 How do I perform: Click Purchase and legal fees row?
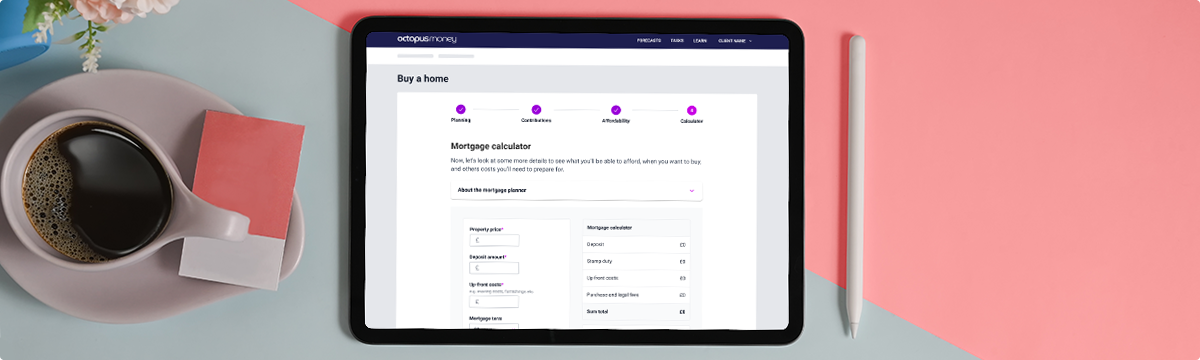point(636,295)
